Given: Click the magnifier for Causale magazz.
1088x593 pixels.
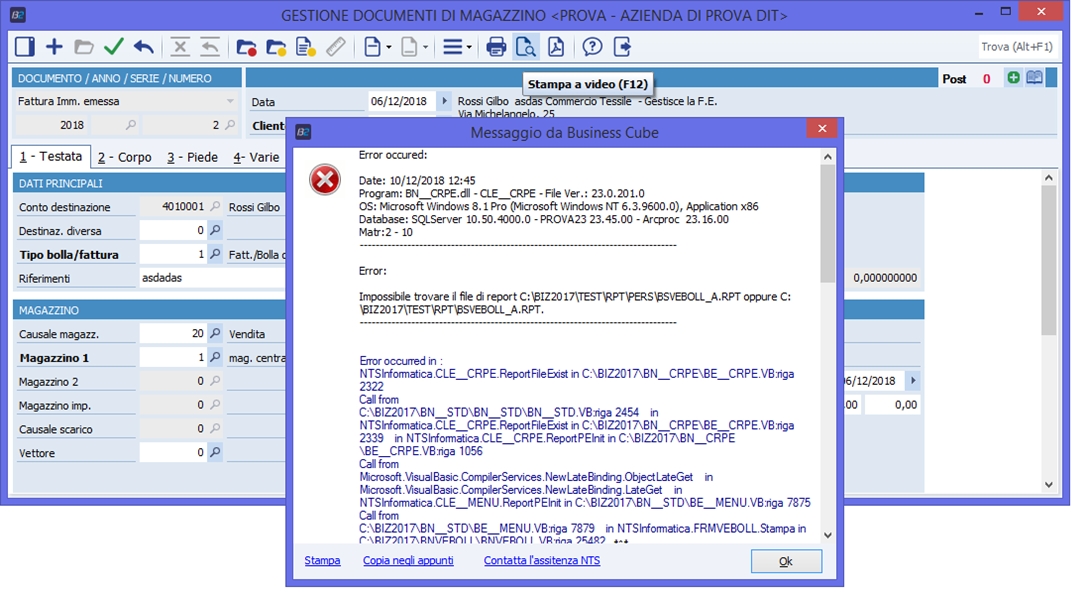Looking at the screenshot, I should coord(215,334).
